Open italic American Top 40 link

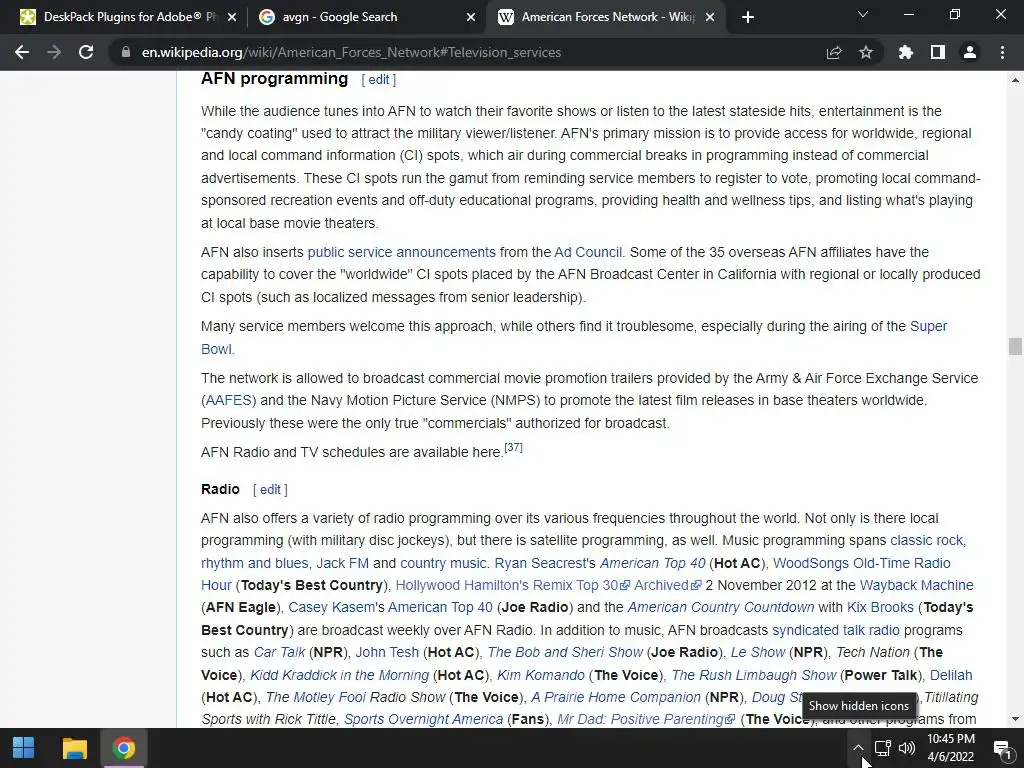pos(652,563)
